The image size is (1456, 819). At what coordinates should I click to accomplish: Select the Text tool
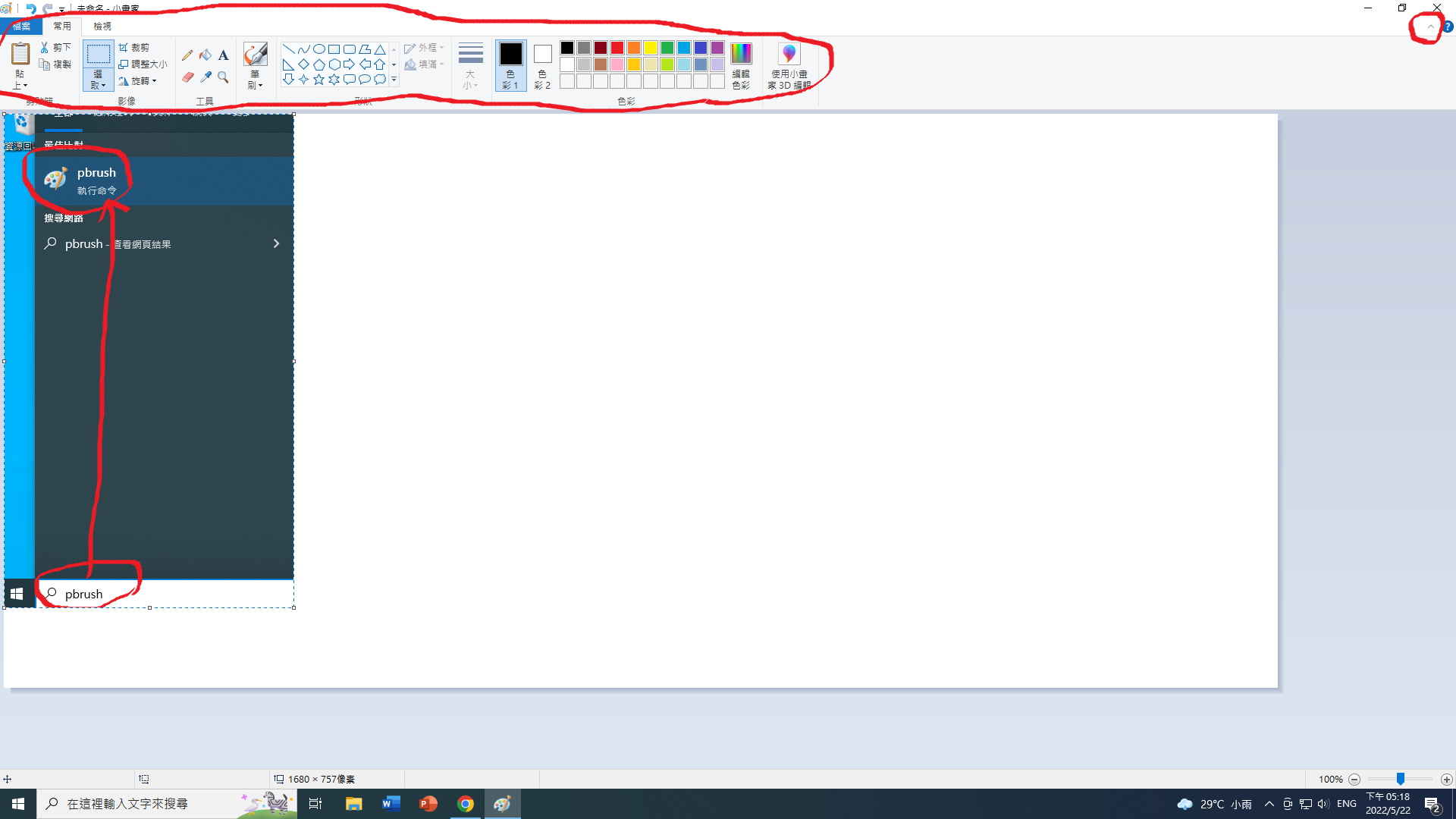click(x=223, y=55)
